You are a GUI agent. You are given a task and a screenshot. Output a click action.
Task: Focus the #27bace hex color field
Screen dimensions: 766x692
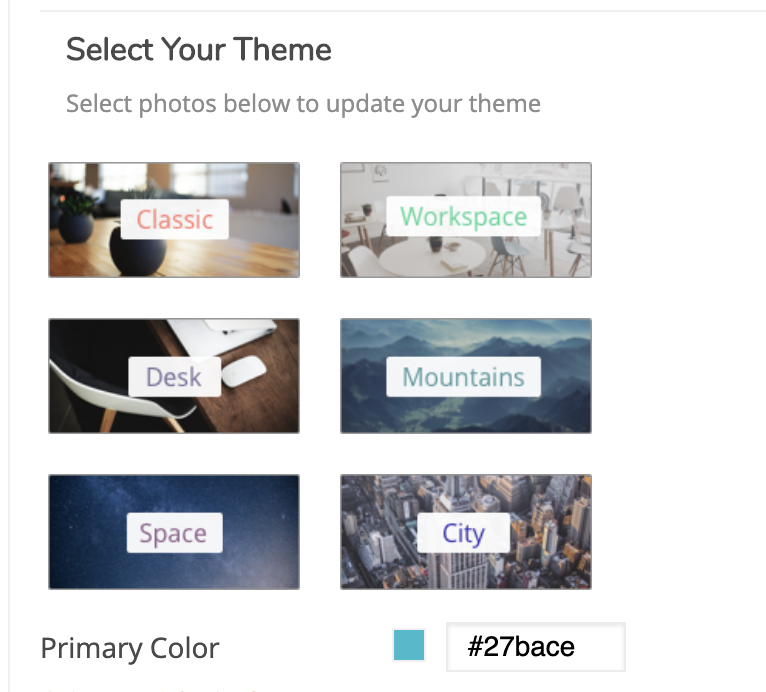(535, 647)
